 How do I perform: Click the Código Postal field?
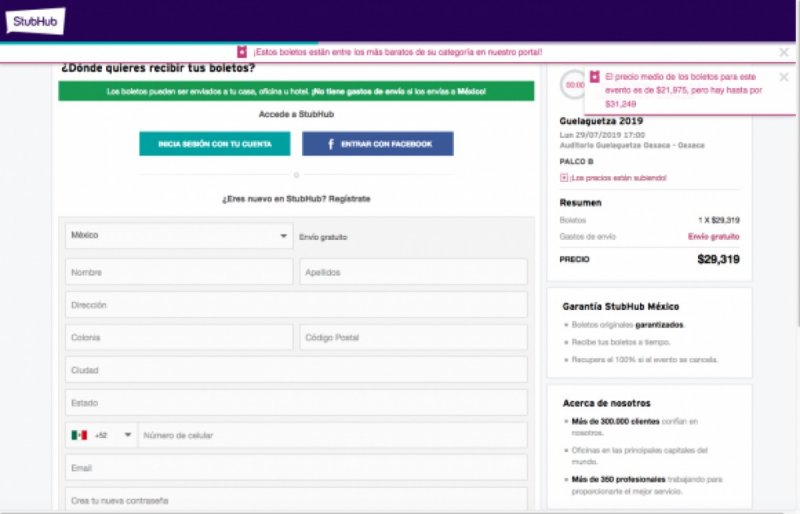413,338
